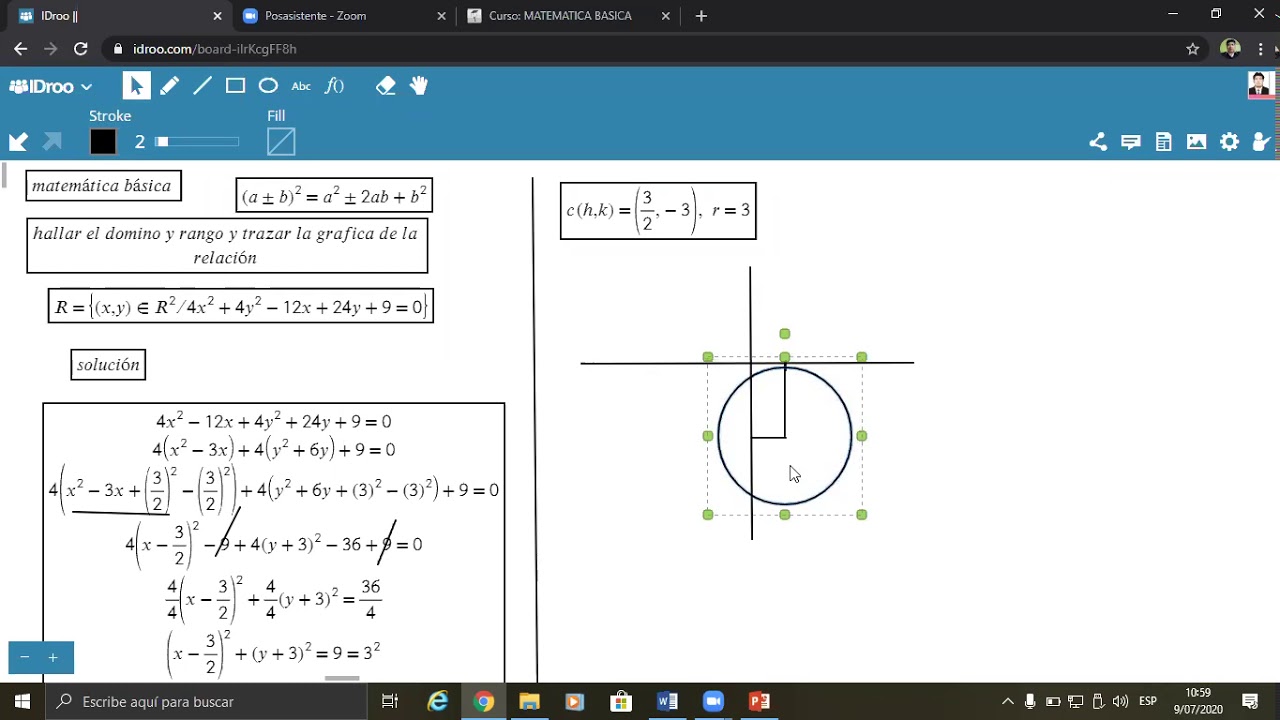This screenshot has height=720, width=1280.
Task: Click the insert image icon
Action: pyautogui.click(x=1196, y=142)
